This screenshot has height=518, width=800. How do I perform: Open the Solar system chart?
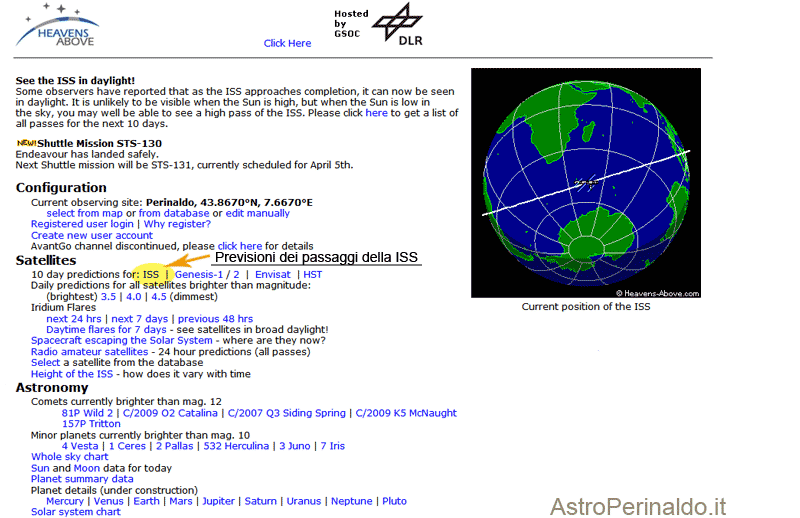pos(76,512)
